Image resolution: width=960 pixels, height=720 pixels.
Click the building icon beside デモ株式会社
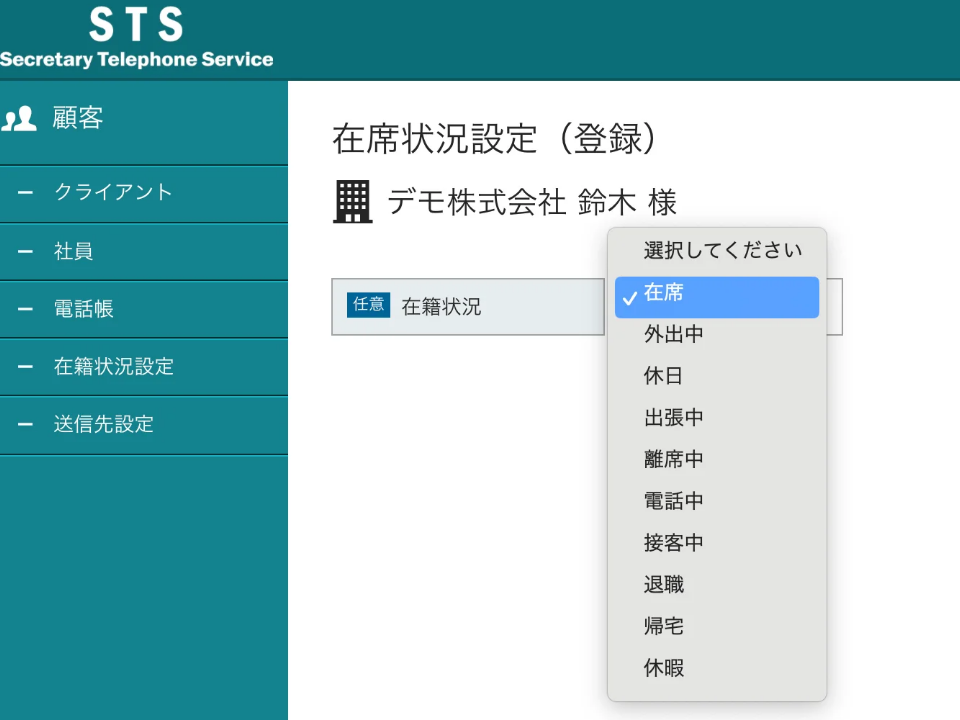(x=351, y=203)
